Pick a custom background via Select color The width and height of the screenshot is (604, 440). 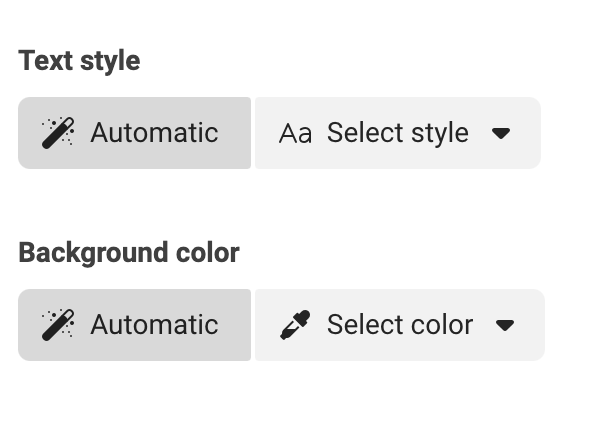click(400, 325)
